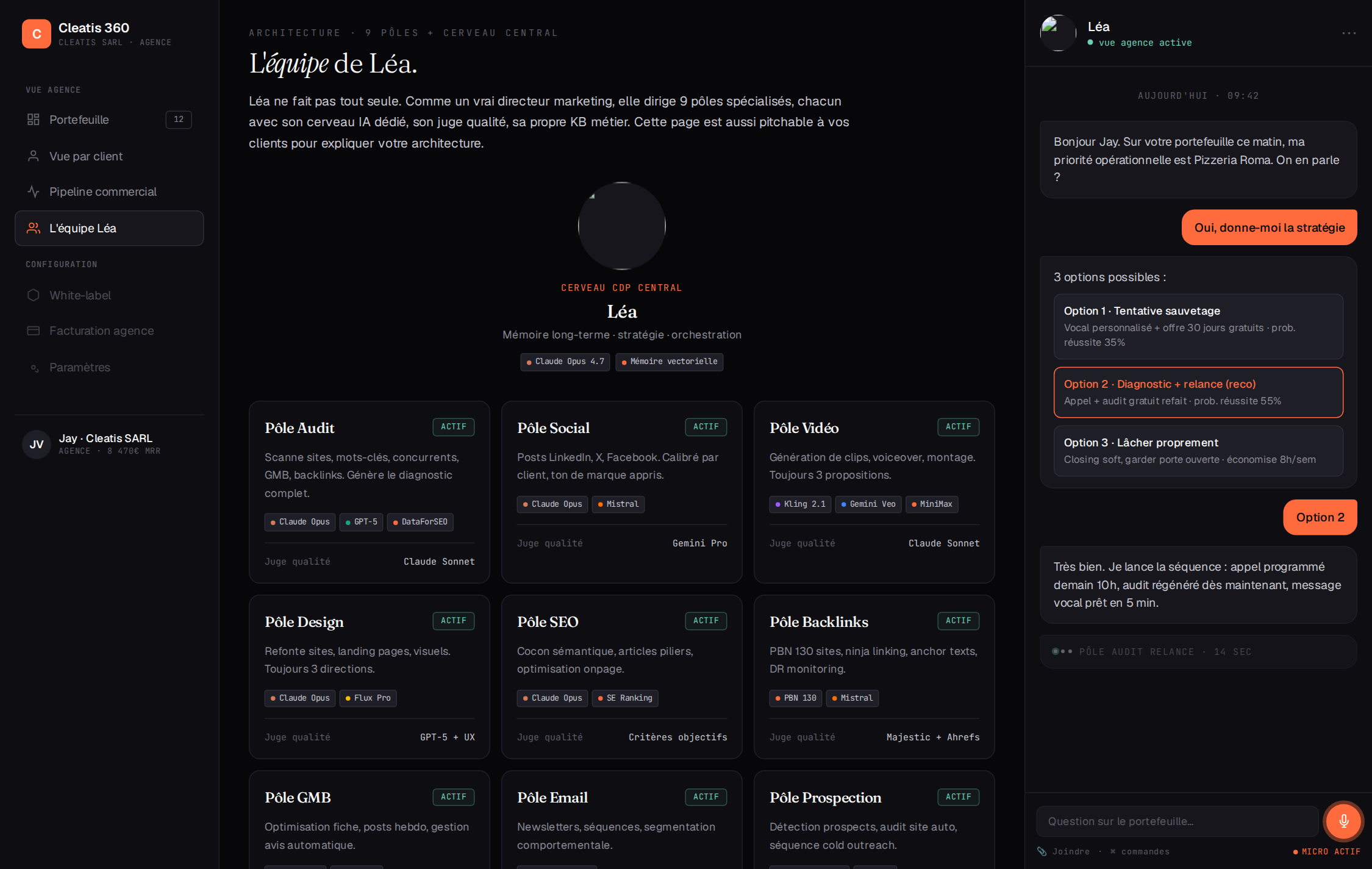
Task: Click the L'équipe Léa people icon
Action: (34, 228)
